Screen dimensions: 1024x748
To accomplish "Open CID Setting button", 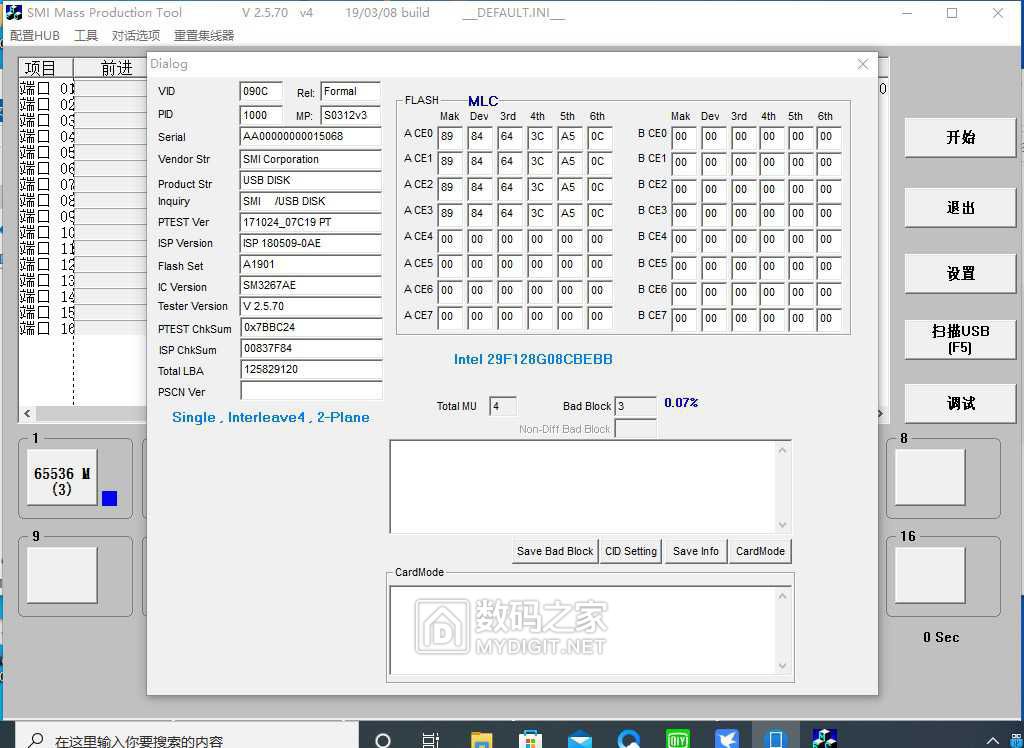I will (x=631, y=551).
